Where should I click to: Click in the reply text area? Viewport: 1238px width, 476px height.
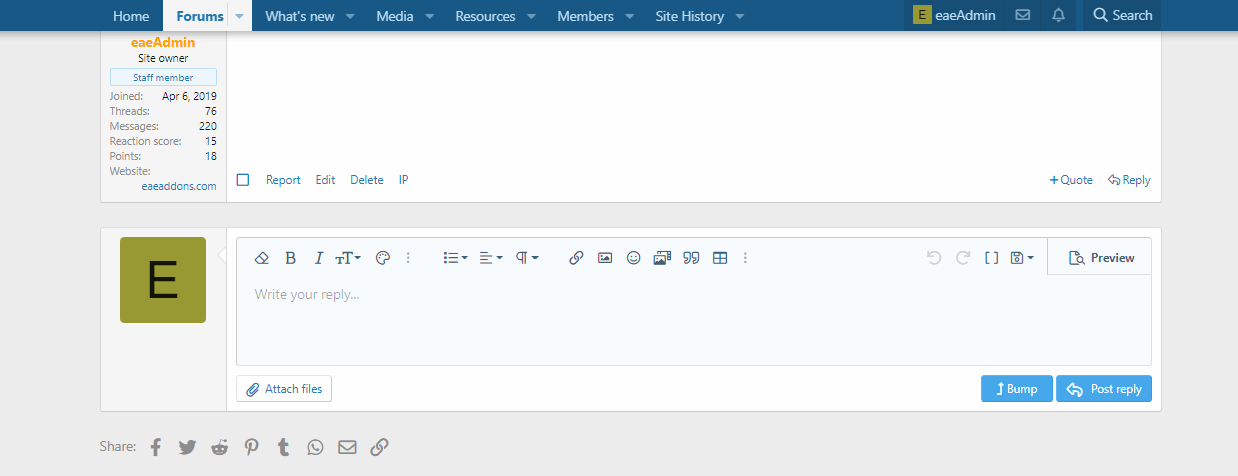693,320
